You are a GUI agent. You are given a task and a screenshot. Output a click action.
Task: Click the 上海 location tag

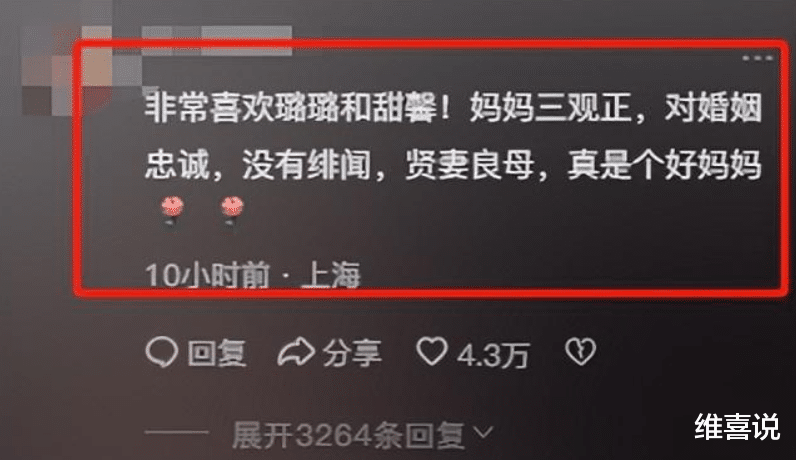pyautogui.click(x=330, y=275)
